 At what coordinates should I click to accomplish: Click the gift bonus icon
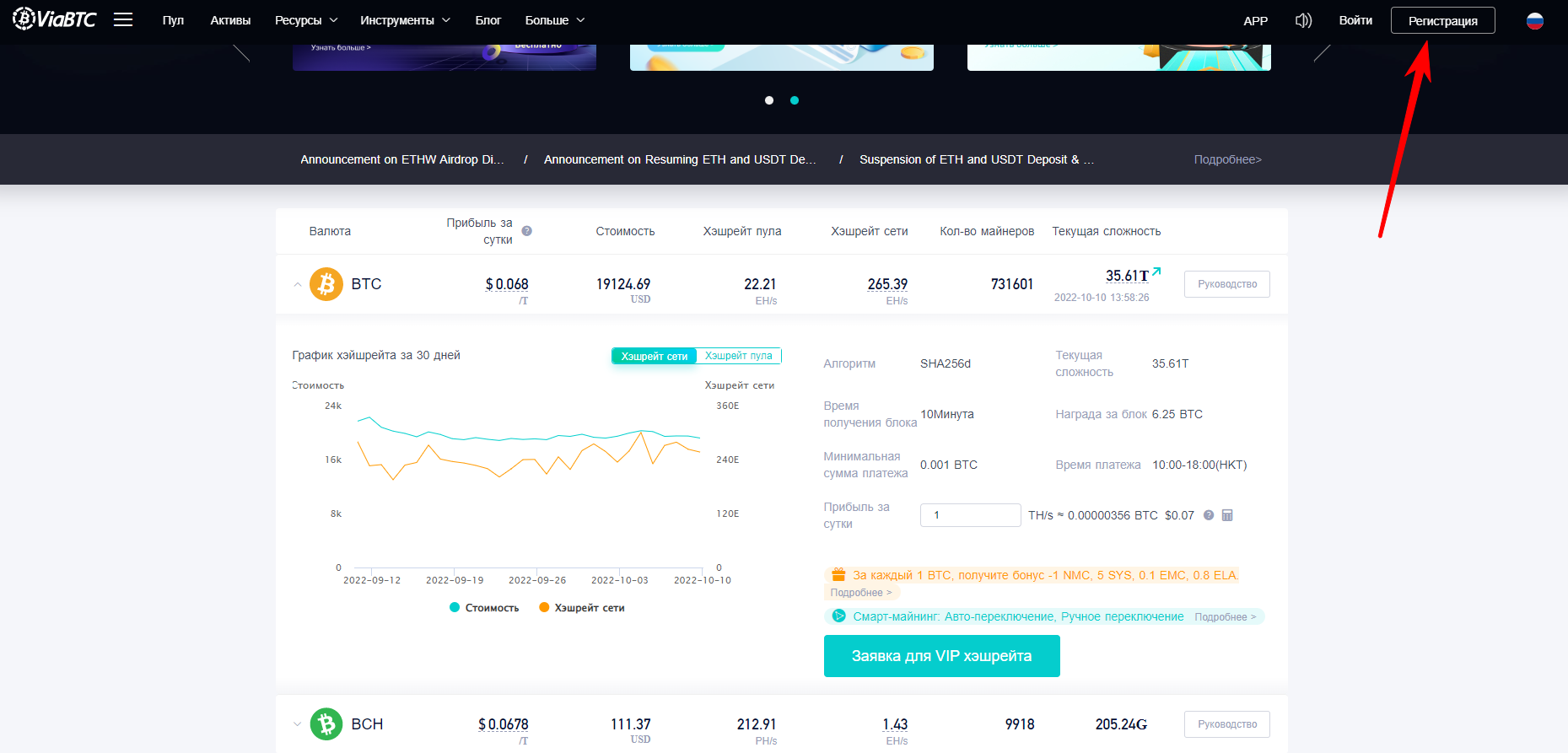point(838,574)
